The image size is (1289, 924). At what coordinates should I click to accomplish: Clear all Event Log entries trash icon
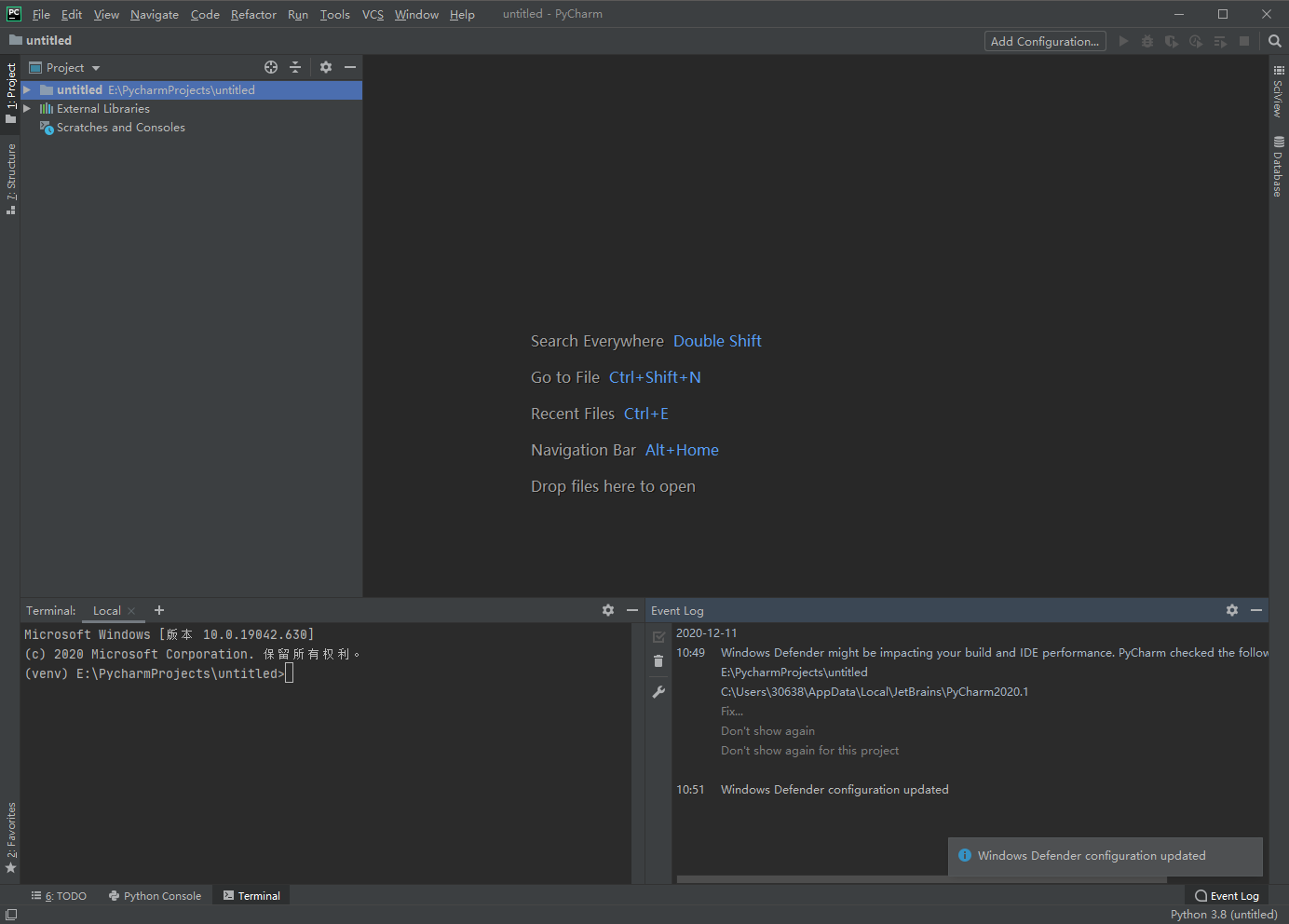[x=658, y=660]
